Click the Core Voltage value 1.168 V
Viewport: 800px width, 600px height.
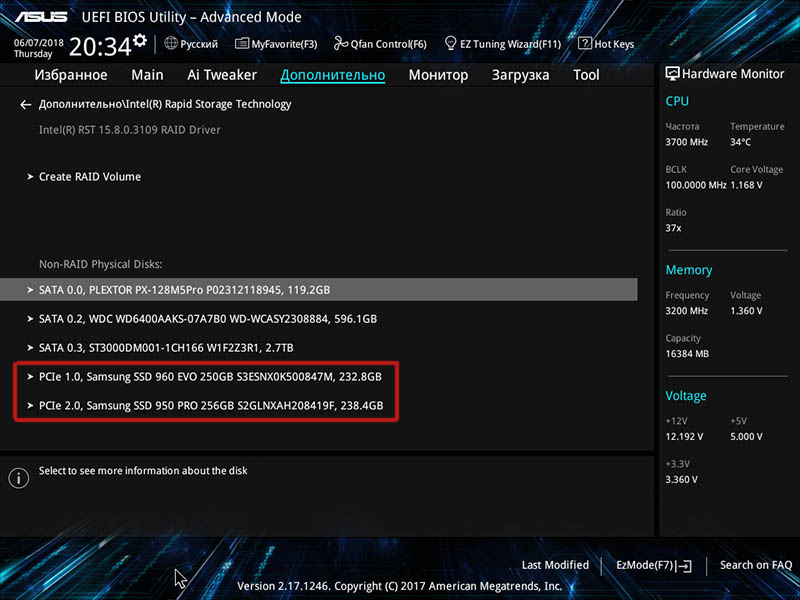746,185
